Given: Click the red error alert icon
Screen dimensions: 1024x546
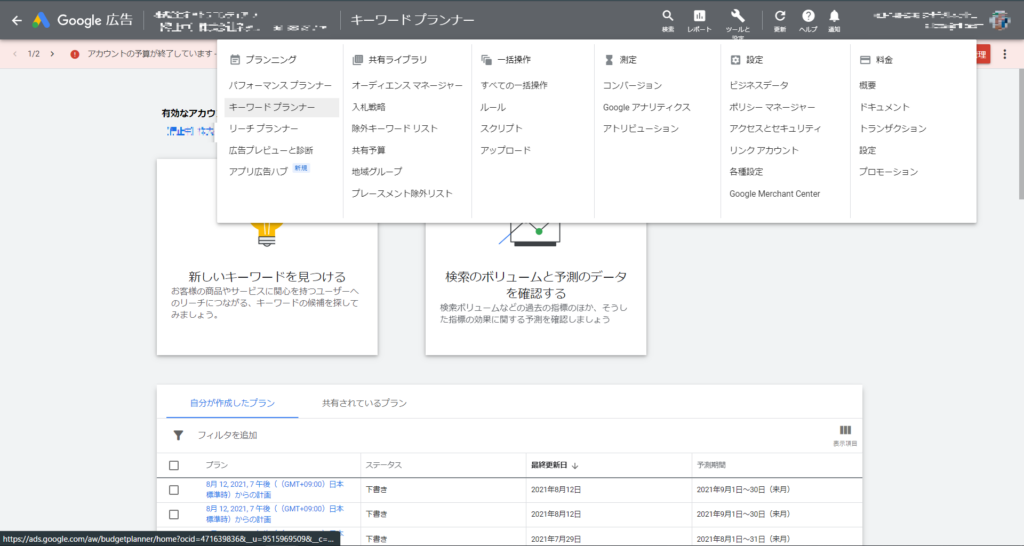Looking at the screenshot, I should point(74,54).
